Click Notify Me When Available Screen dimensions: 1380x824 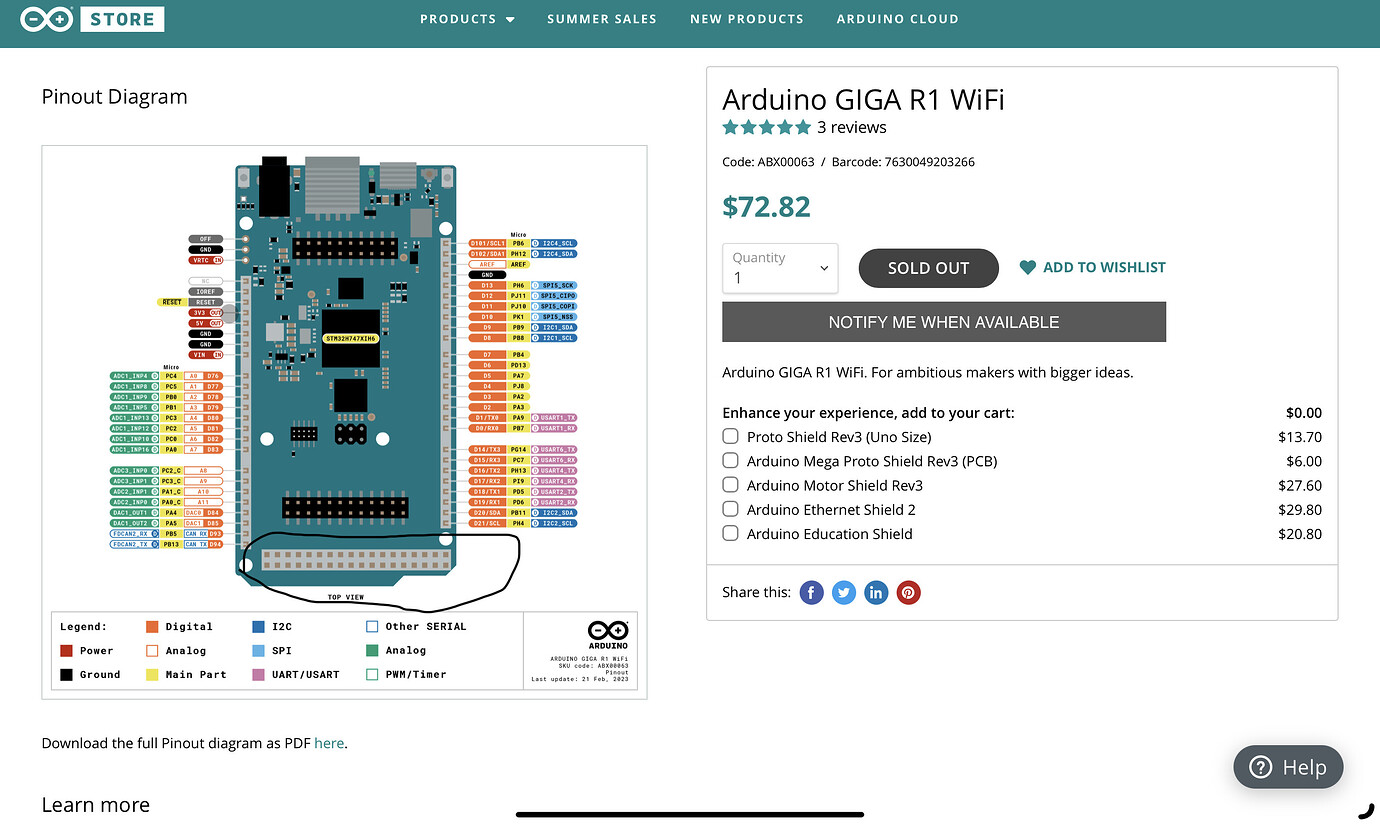pyautogui.click(x=943, y=322)
